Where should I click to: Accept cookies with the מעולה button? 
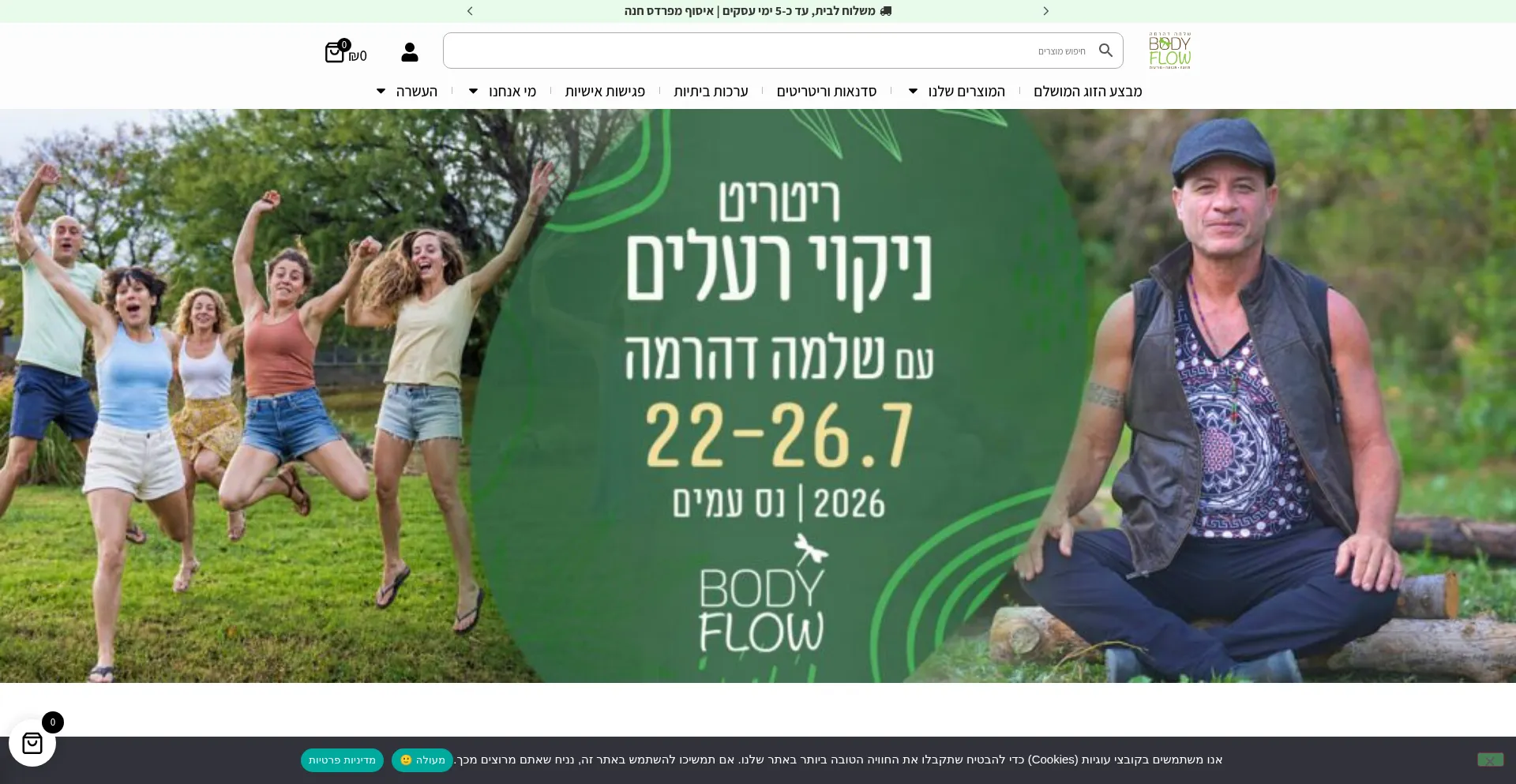(422, 760)
